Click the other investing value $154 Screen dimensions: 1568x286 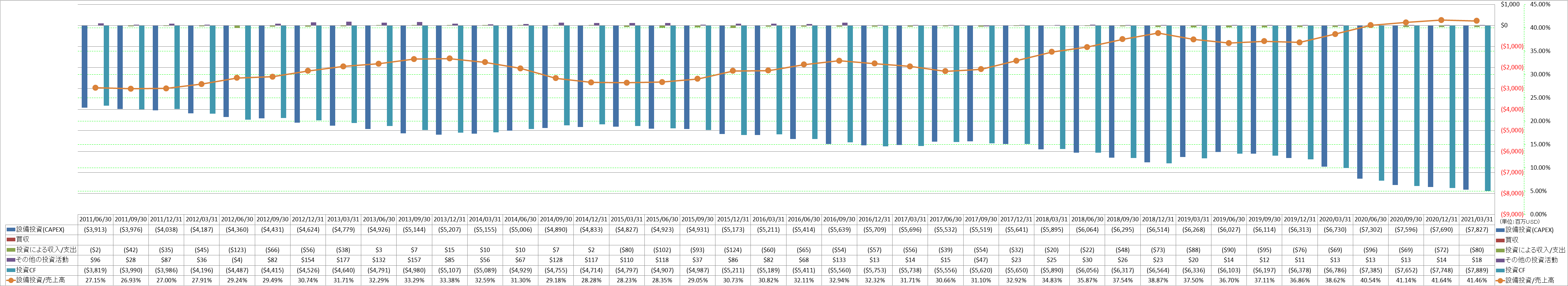pos(308,260)
